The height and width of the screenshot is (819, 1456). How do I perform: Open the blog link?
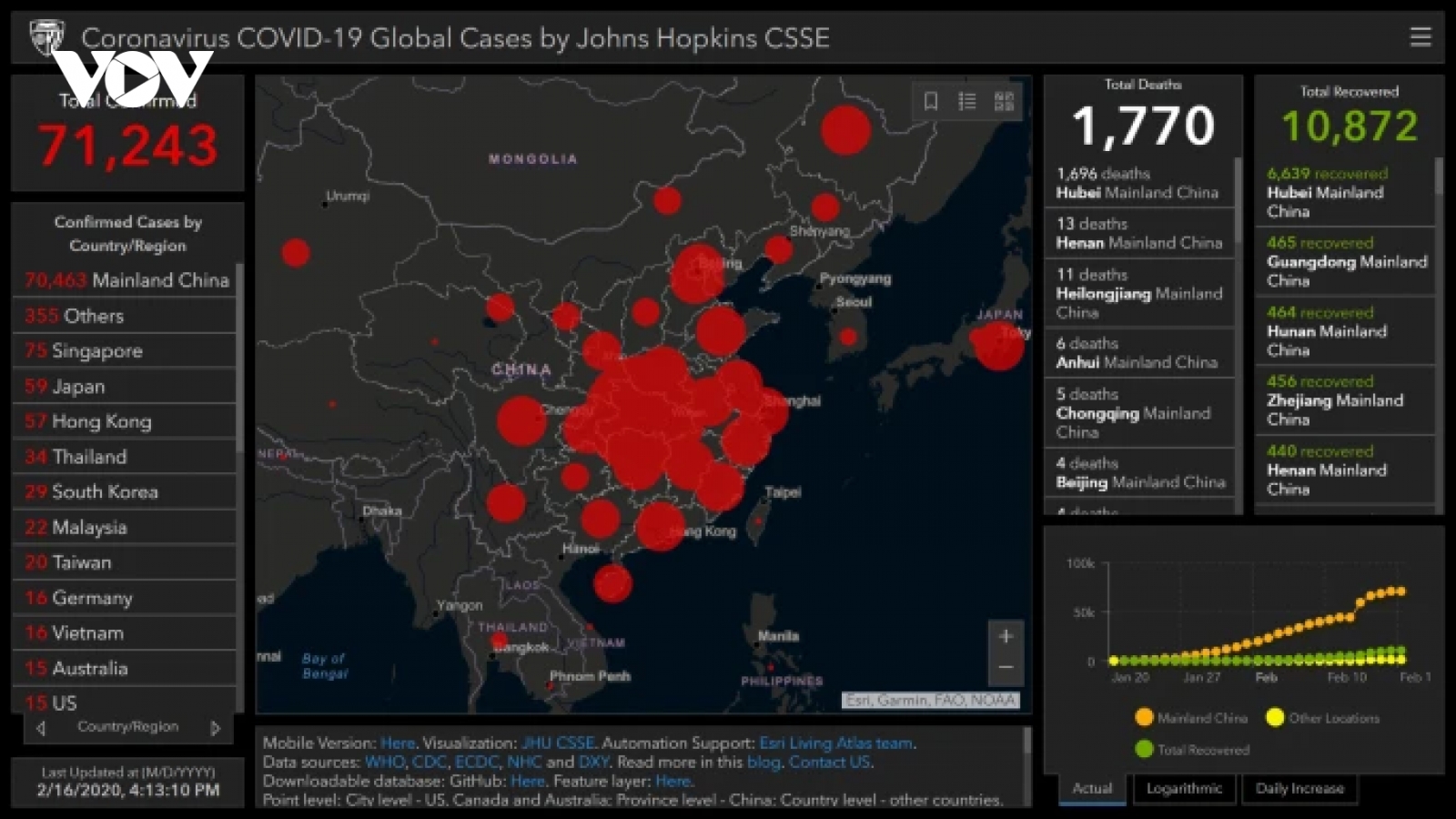pyautogui.click(x=763, y=762)
